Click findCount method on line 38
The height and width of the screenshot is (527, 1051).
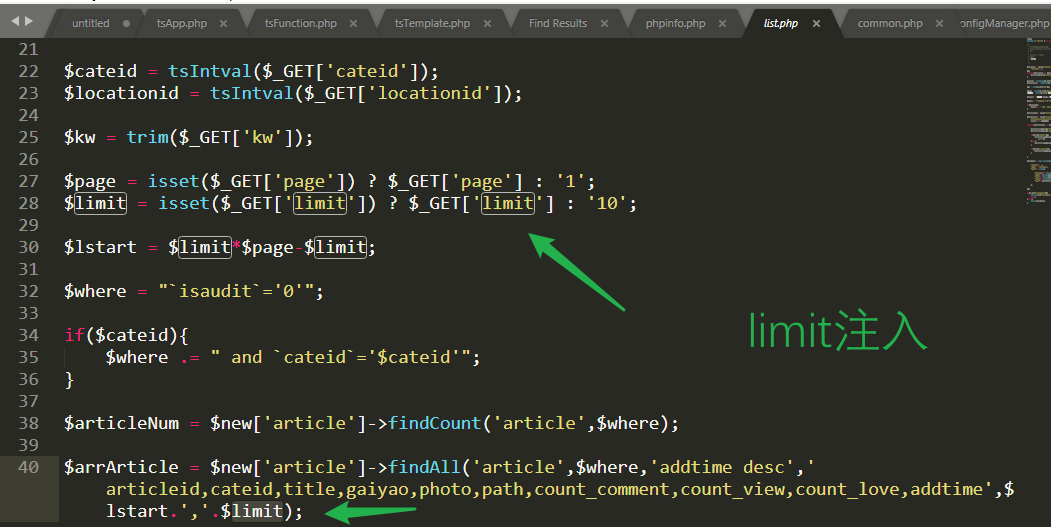coord(435,424)
